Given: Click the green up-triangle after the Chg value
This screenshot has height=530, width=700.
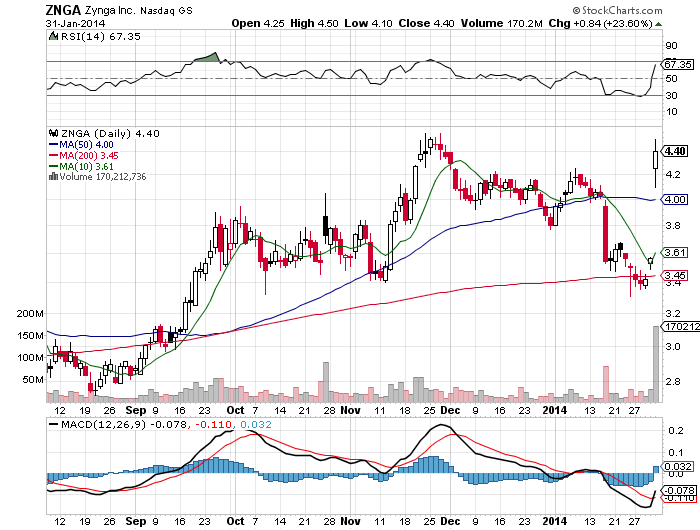Looking at the screenshot, I should (658, 24).
